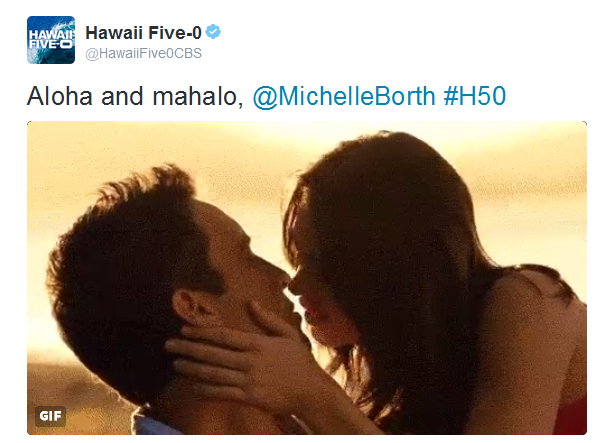The image size is (612, 443).
Task: Click the Hawaii Five-0 profile avatar
Action: [51, 40]
